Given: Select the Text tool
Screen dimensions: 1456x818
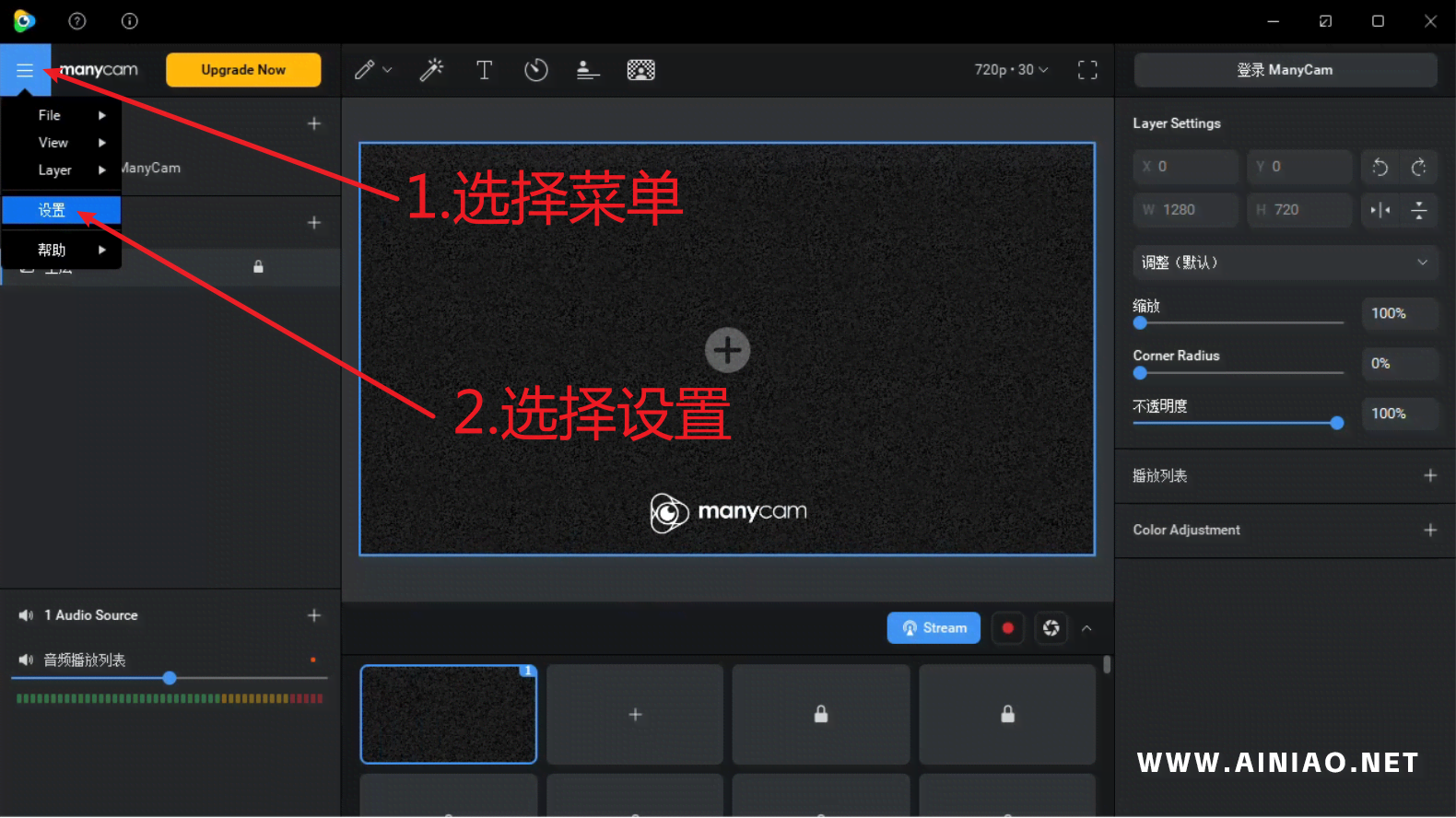Looking at the screenshot, I should coord(484,70).
